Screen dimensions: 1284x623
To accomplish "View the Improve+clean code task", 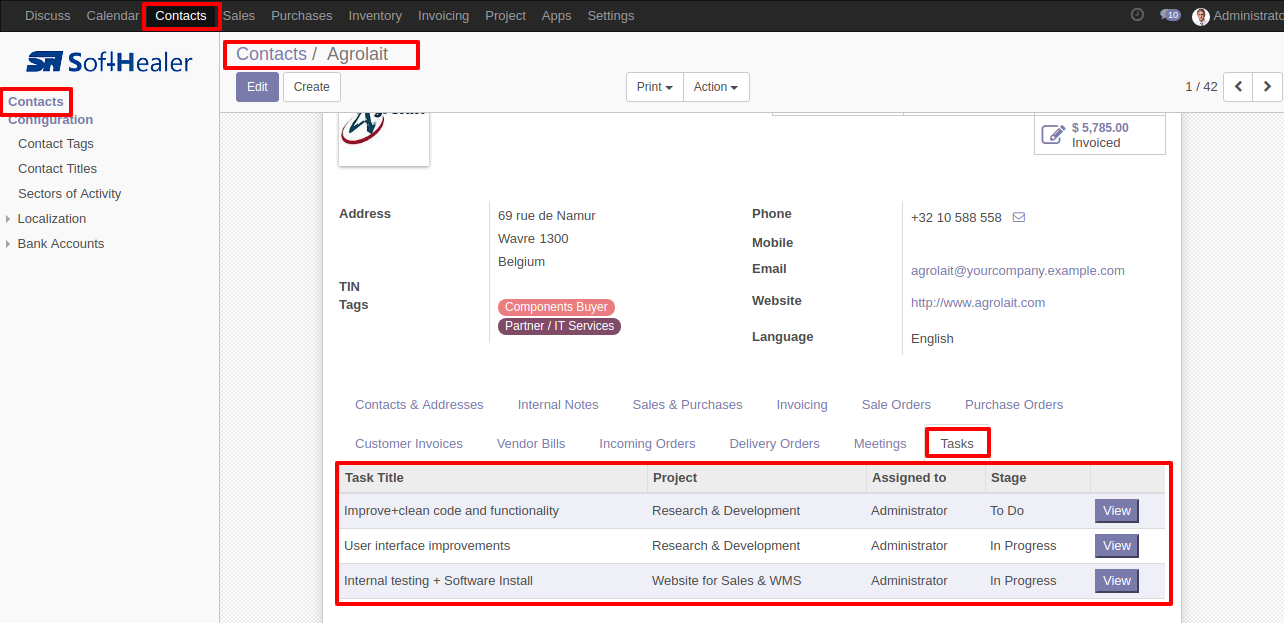I will pyautogui.click(x=1117, y=511).
